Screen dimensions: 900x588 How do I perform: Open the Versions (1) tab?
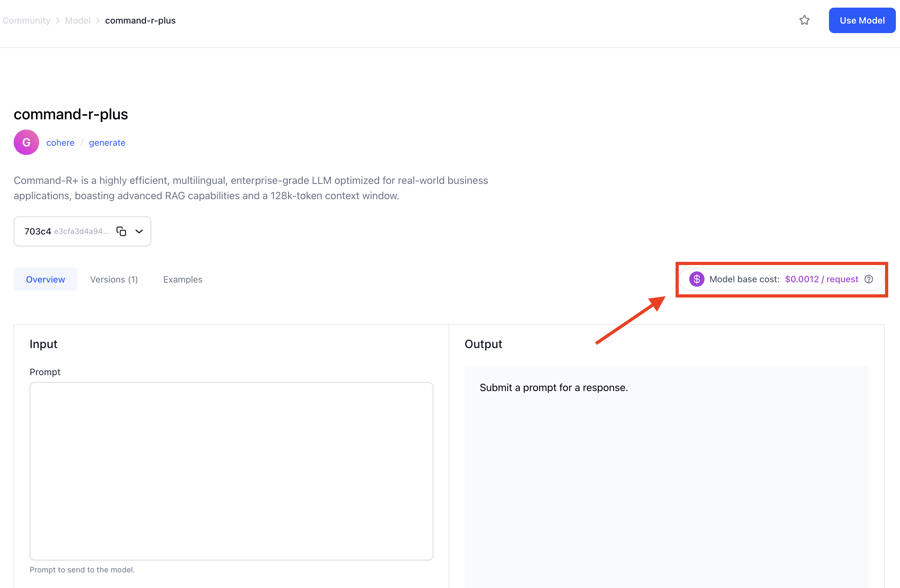pos(114,279)
